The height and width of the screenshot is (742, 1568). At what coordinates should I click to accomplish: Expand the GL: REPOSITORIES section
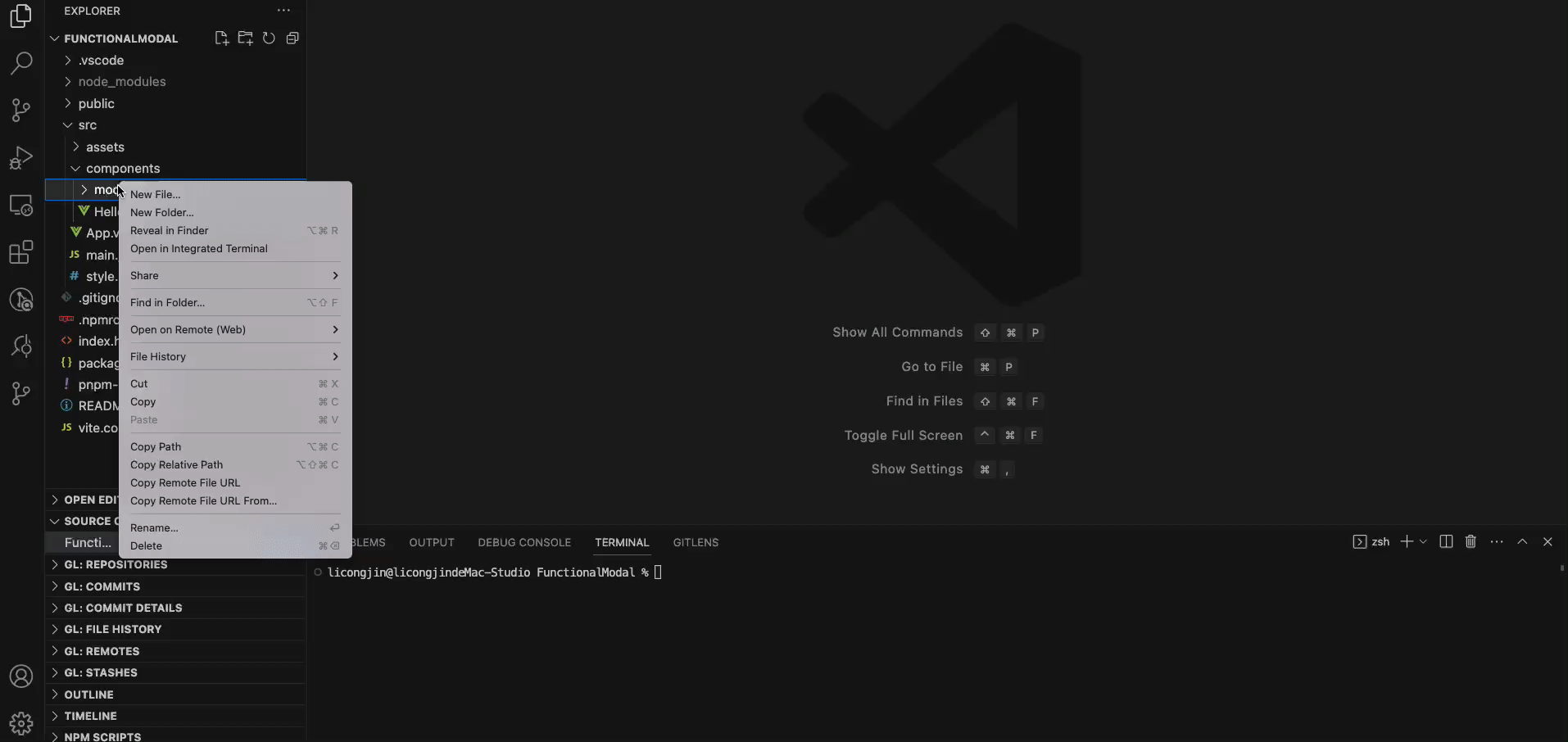(176, 564)
